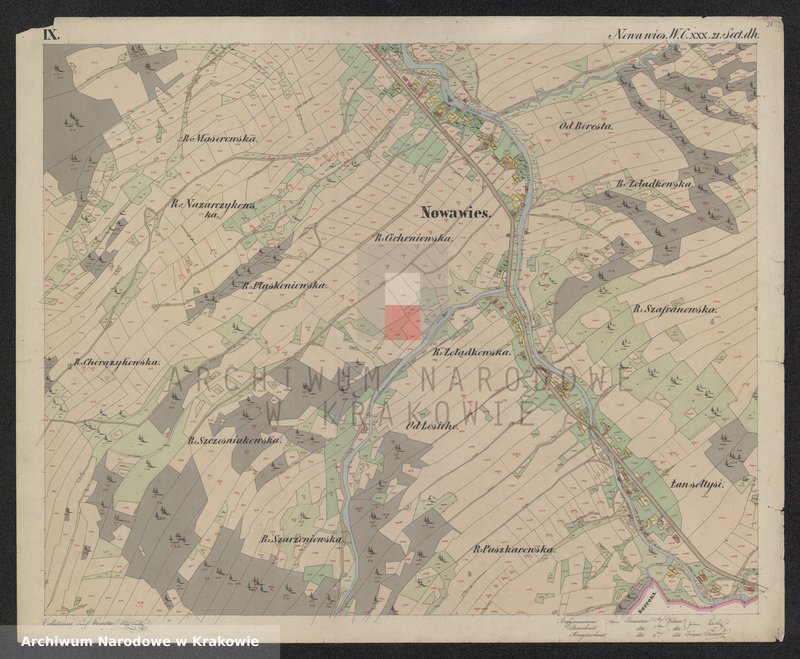This screenshot has width=800, height=659.
Task: Click R. Zeladkenska label nearest Od Lesiche
Action: pyautogui.click(x=471, y=352)
